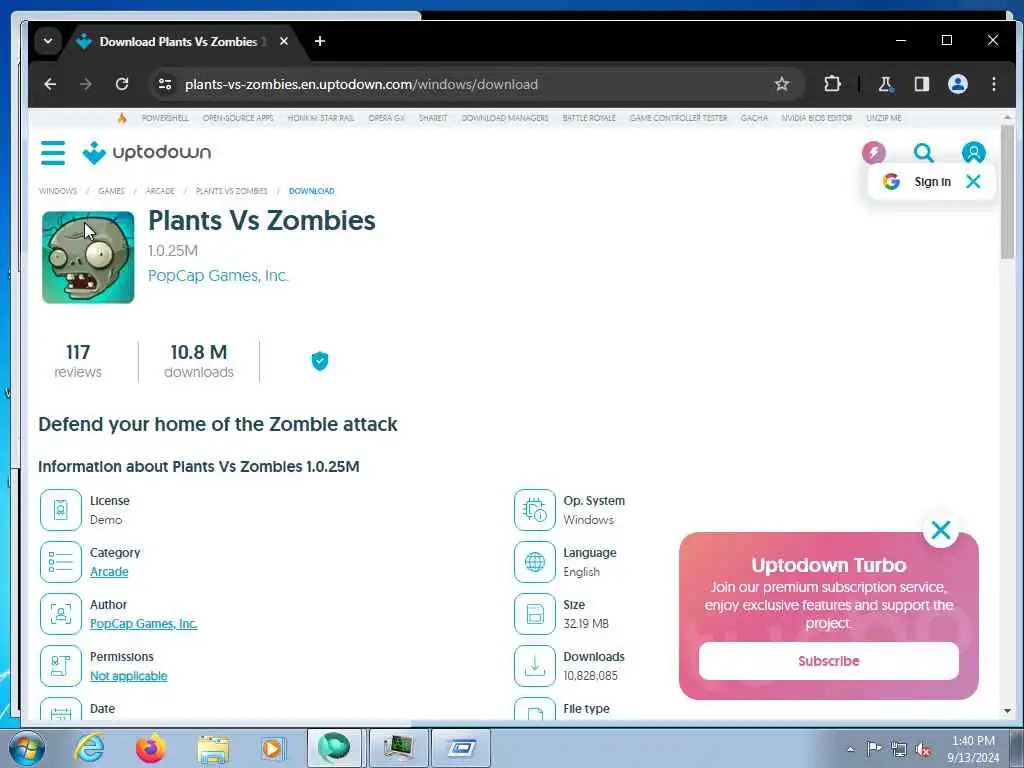Open the Uptodown user account icon
This screenshot has height=768, width=1024.
coord(973,153)
